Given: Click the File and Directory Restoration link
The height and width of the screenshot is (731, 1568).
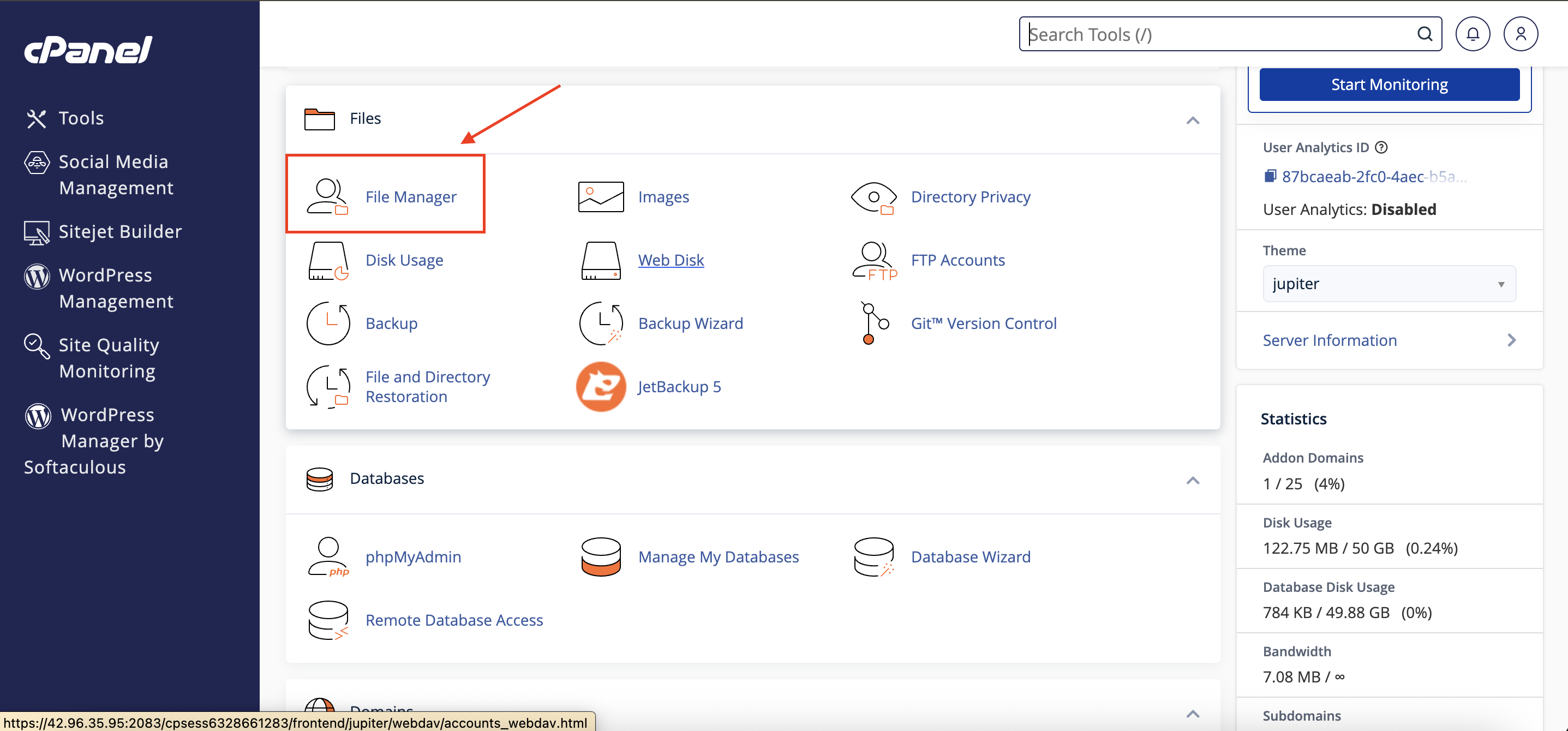Looking at the screenshot, I should pos(427,386).
